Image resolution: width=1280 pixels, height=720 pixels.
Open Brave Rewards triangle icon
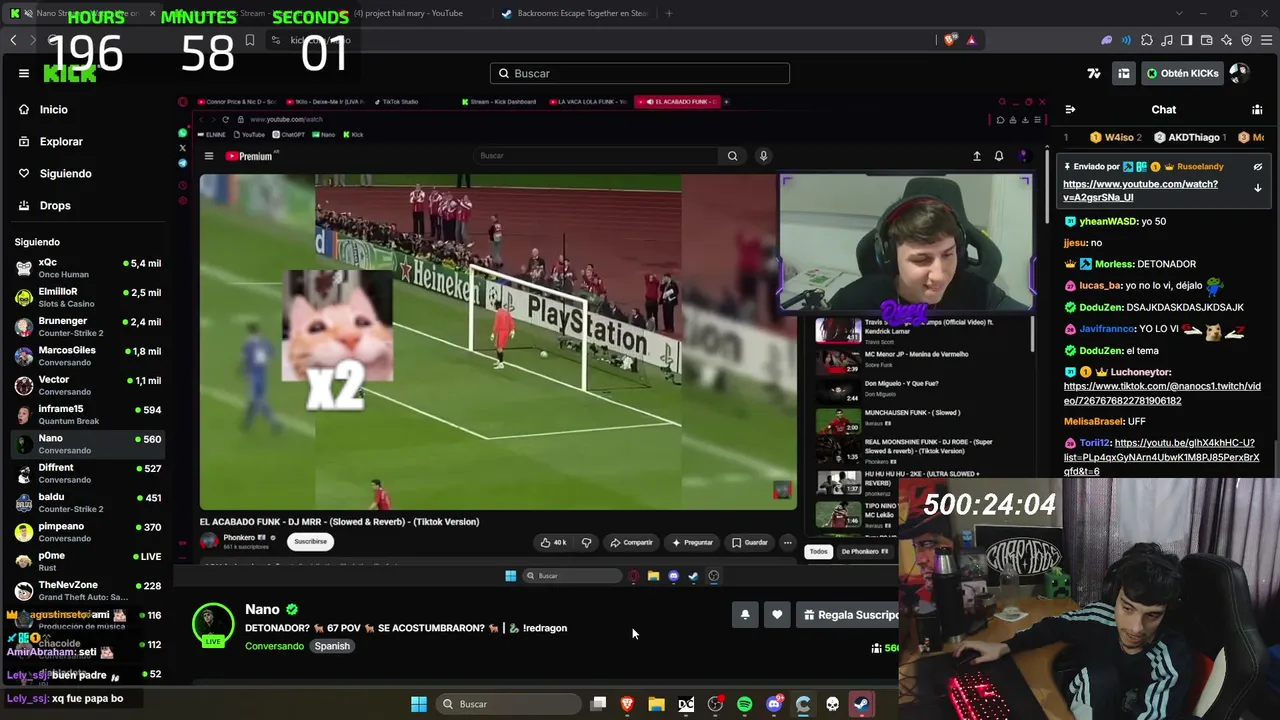tap(971, 40)
